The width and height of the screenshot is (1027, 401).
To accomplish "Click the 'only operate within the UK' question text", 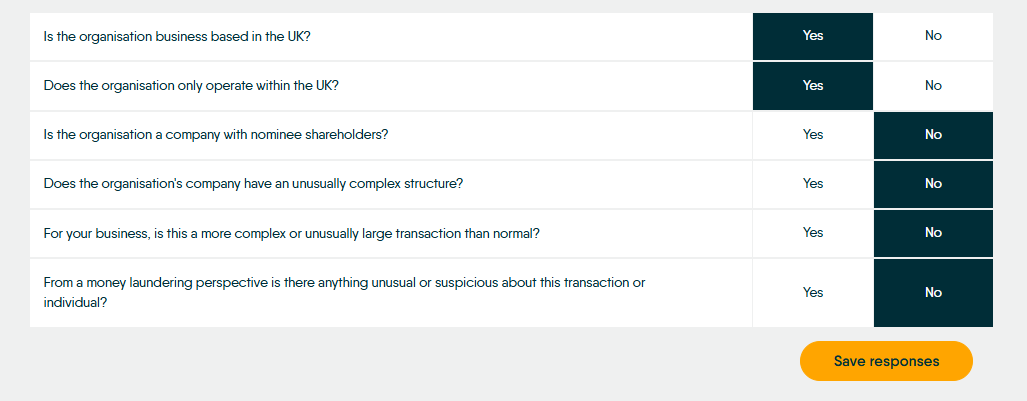I will pyautogui.click(x=191, y=86).
